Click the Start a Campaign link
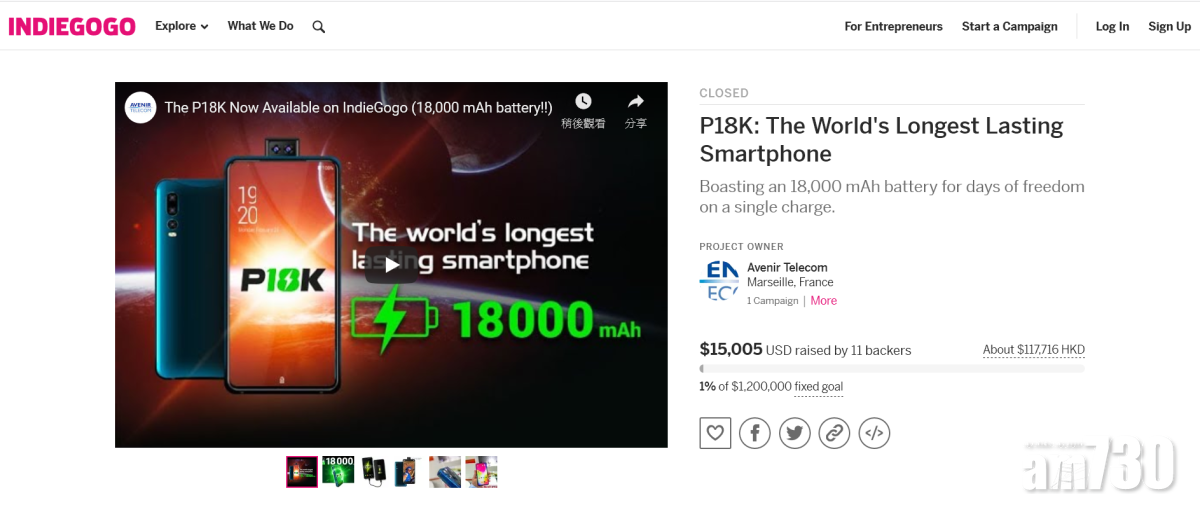This screenshot has height=512, width=1200. click(x=1009, y=27)
